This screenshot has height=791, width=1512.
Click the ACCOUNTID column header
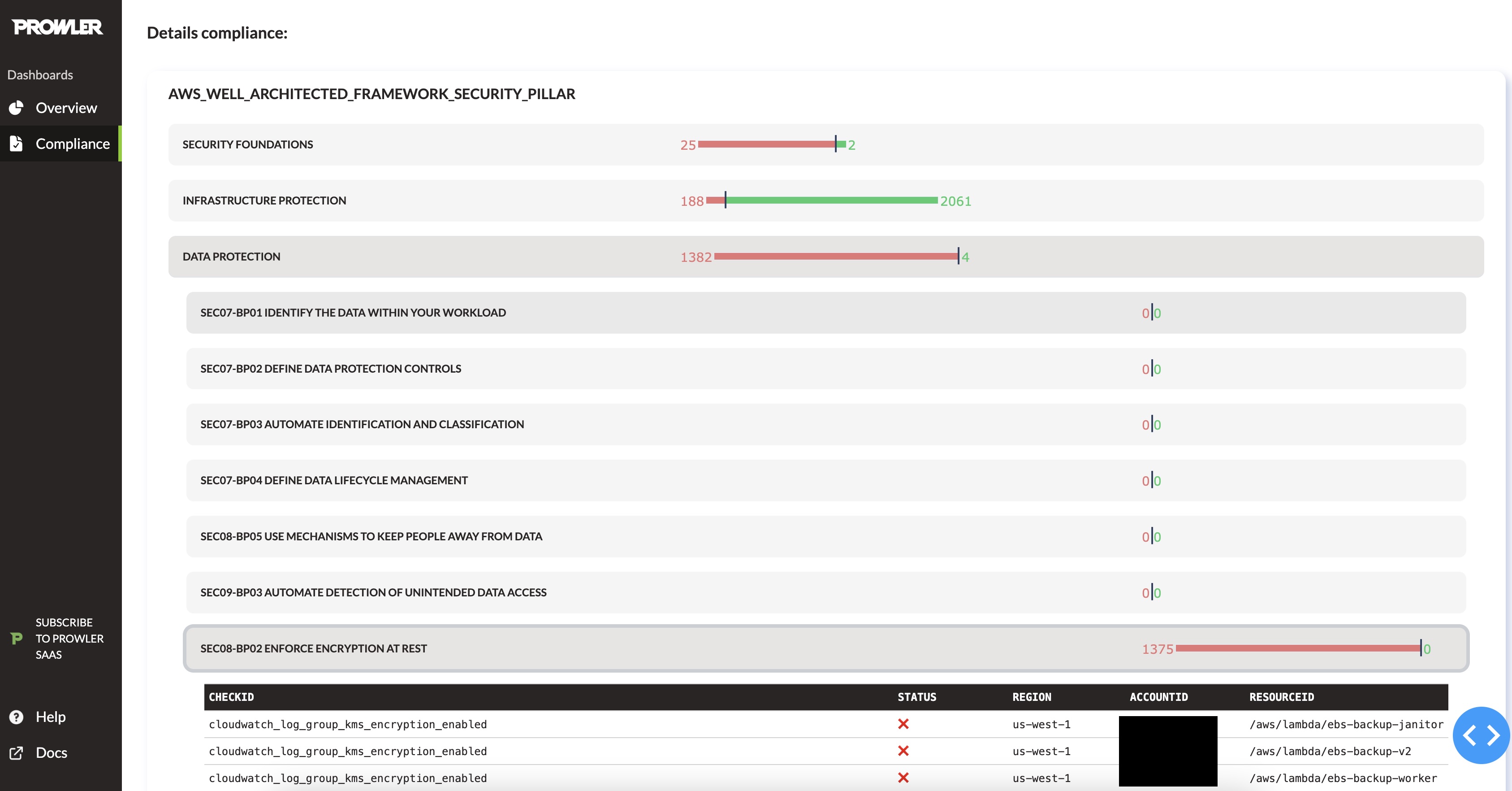pyautogui.click(x=1159, y=697)
